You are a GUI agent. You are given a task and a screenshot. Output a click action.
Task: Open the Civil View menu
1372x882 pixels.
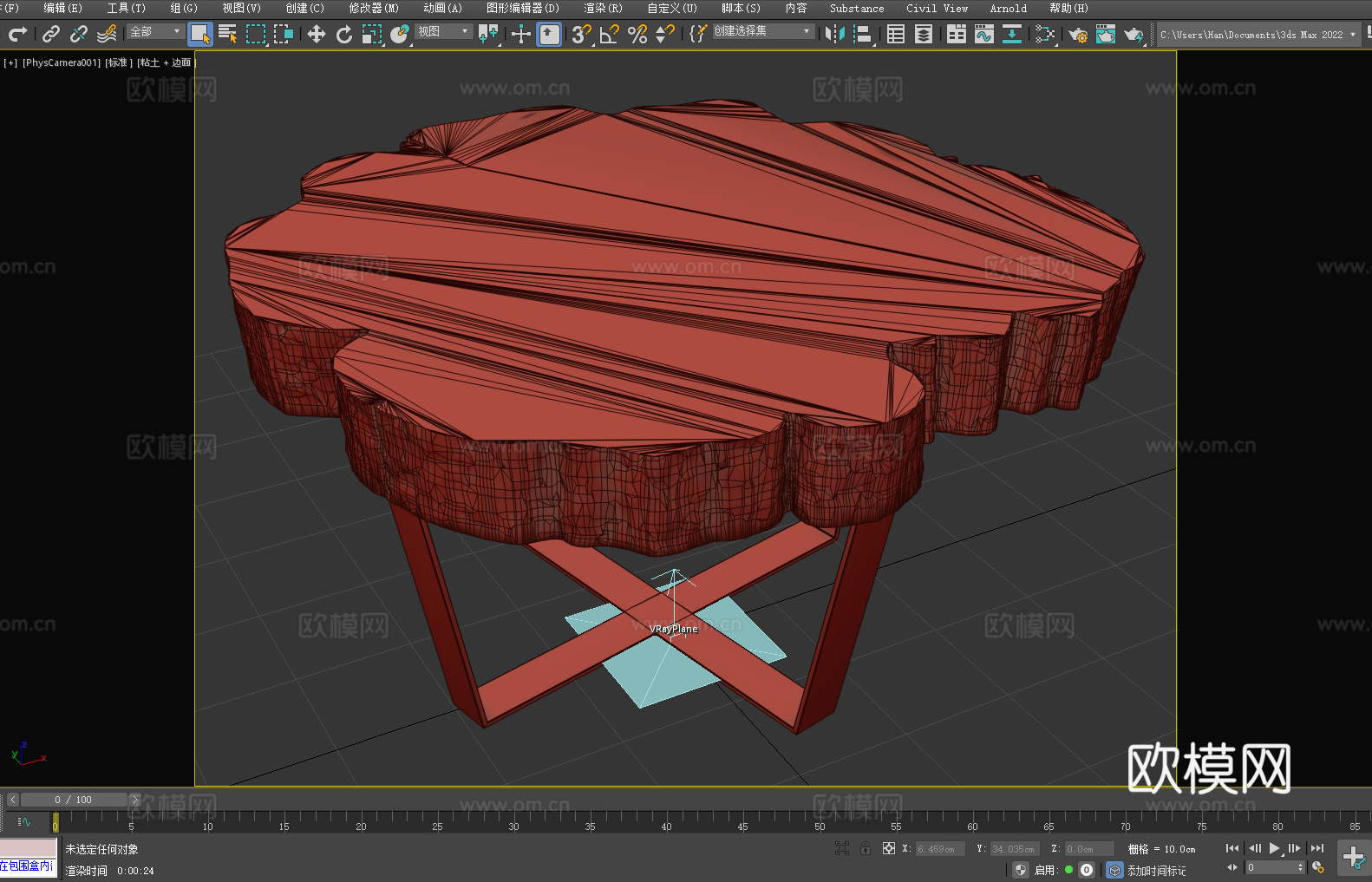[x=937, y=8]
